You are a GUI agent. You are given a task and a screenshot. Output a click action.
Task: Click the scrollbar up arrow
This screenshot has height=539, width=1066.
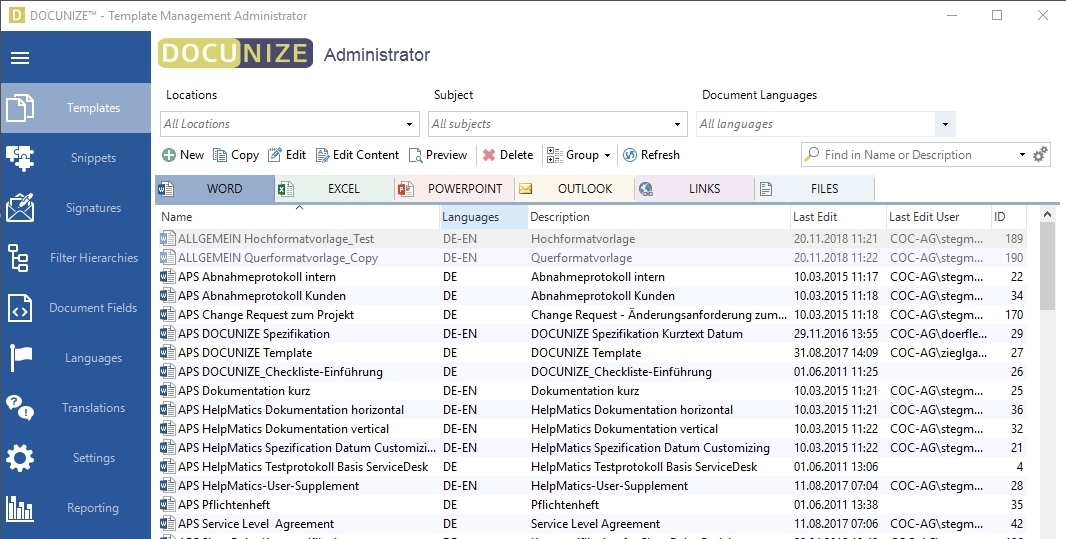pyautogui.click(x=1047, y=214)
